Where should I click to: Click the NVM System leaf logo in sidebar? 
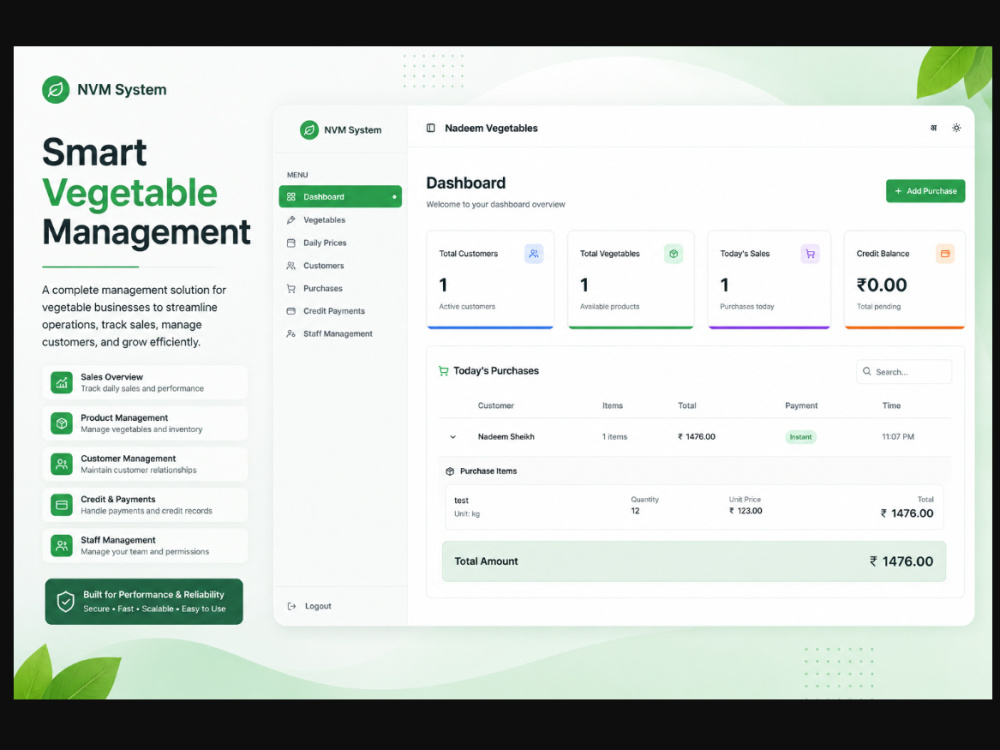coord(309,130)
